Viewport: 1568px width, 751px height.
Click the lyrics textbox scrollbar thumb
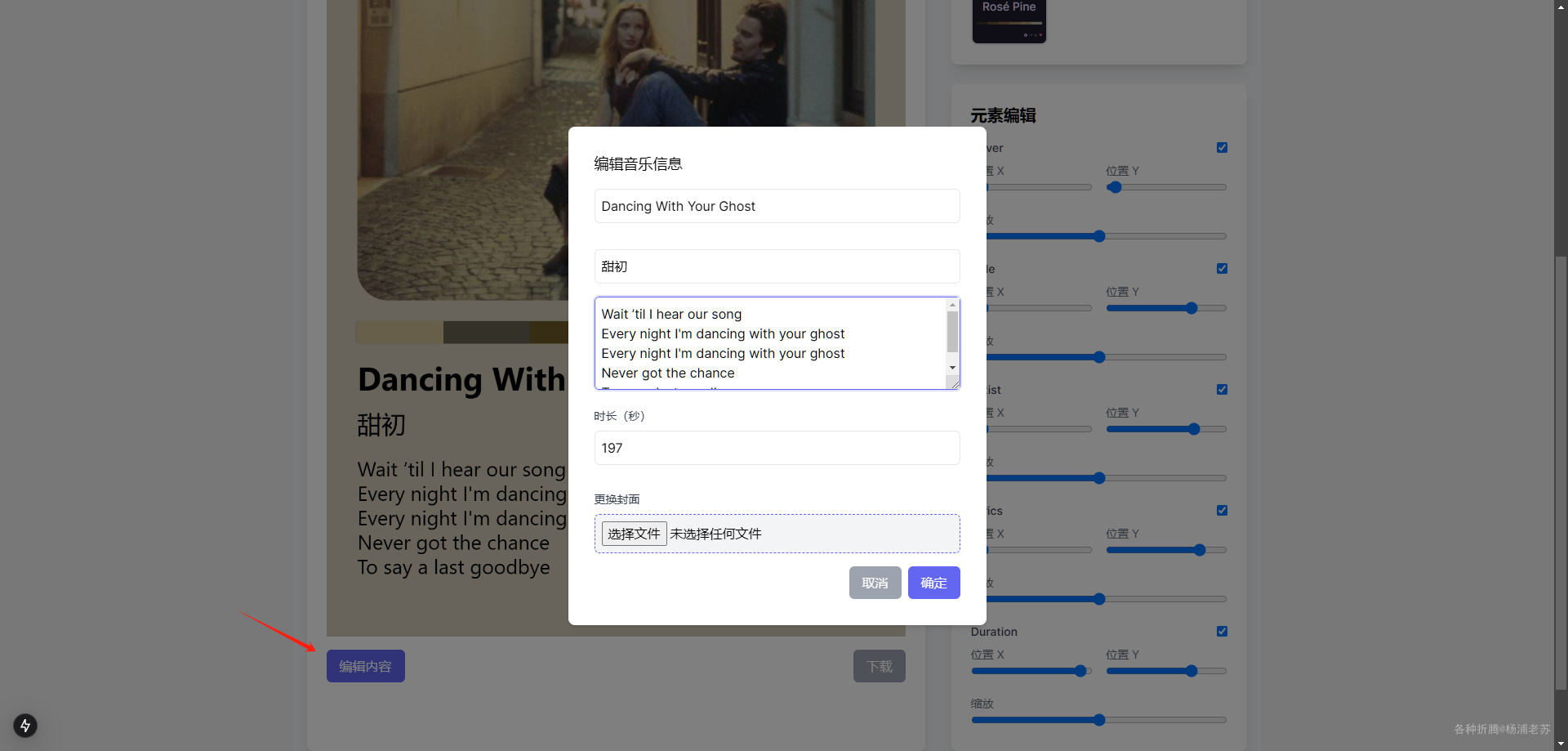coord(952,332)
